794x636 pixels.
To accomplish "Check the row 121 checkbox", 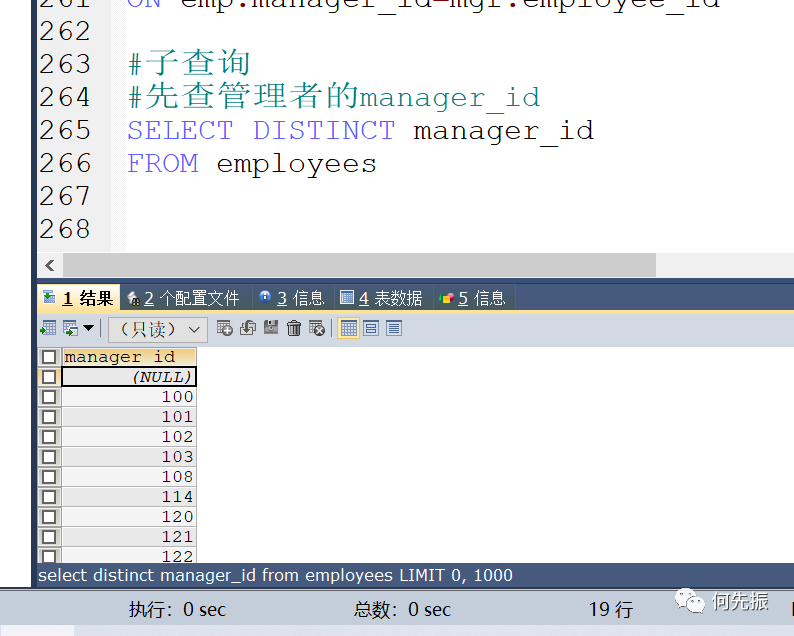I will point(49,537).
